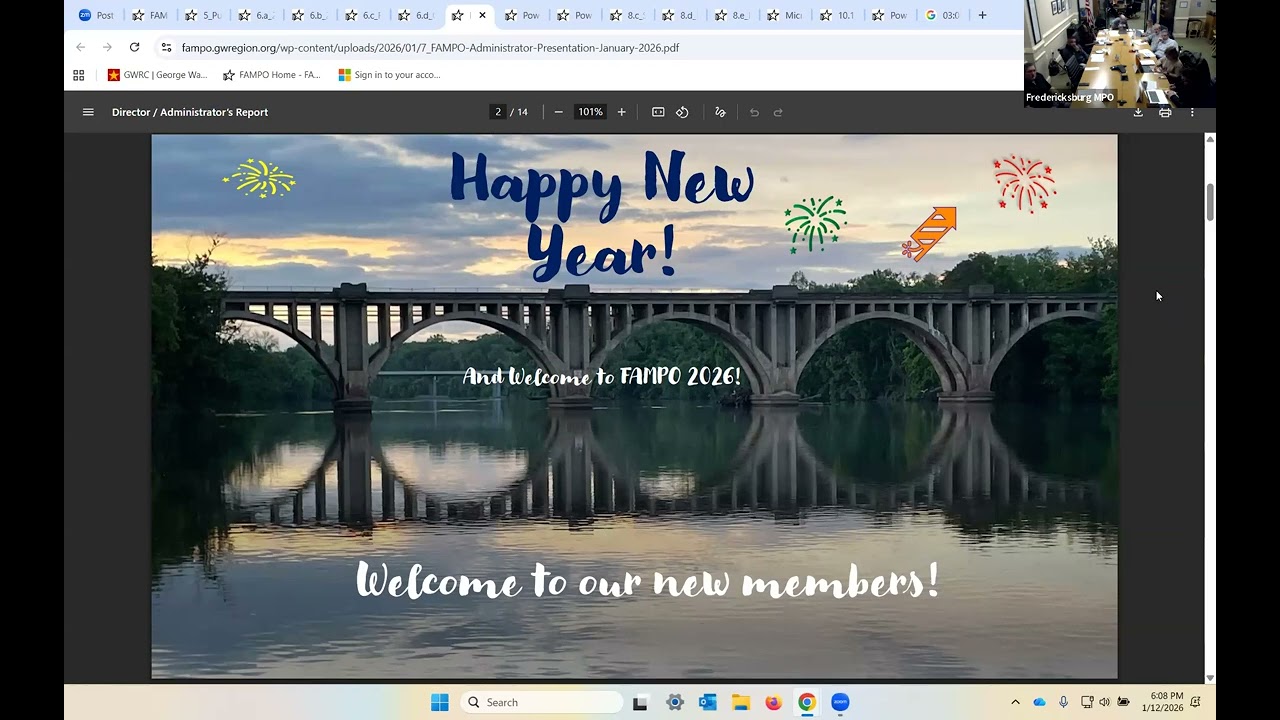The image size is (1280, 720).
Task: Close the active PDF tab
Action: pos(482,15)
